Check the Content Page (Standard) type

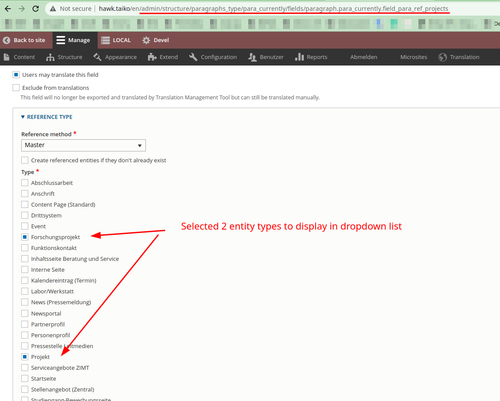(25, 204)
